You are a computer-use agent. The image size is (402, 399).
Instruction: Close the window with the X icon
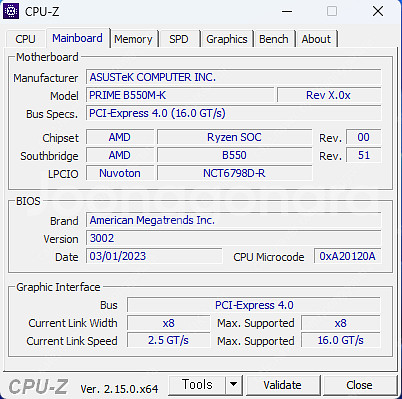click(378, 11)
